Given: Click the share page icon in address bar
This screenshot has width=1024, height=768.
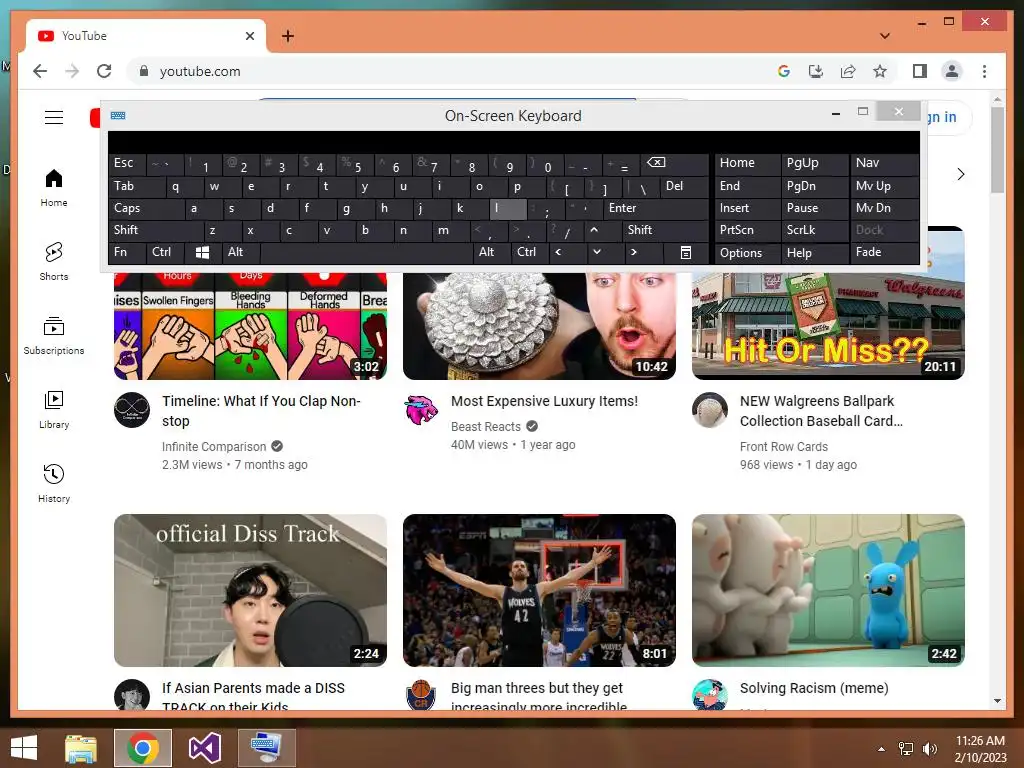Looking at the screenshot, I should click(x=848, y=71).
